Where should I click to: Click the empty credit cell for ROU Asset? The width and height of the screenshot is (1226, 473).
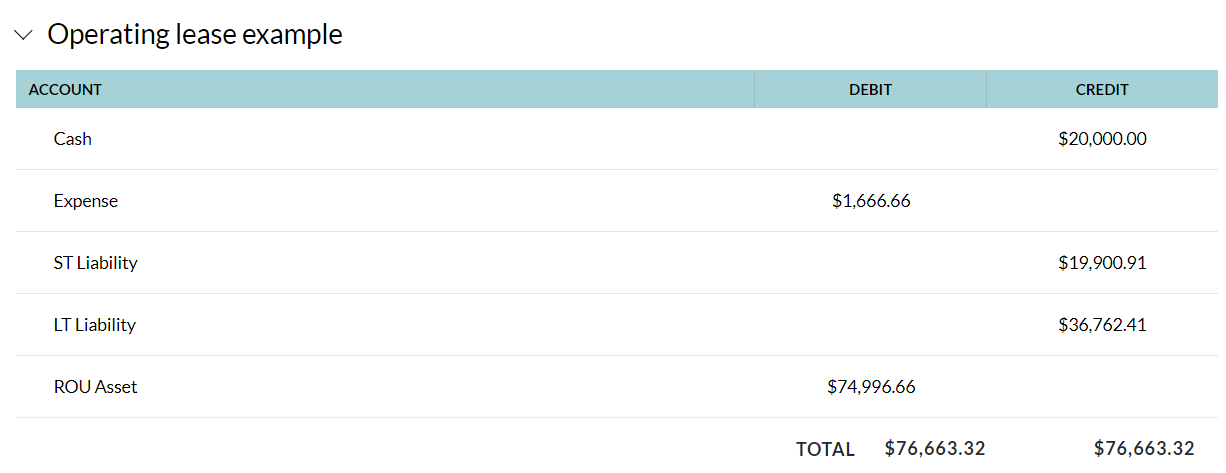(1102, 387)
